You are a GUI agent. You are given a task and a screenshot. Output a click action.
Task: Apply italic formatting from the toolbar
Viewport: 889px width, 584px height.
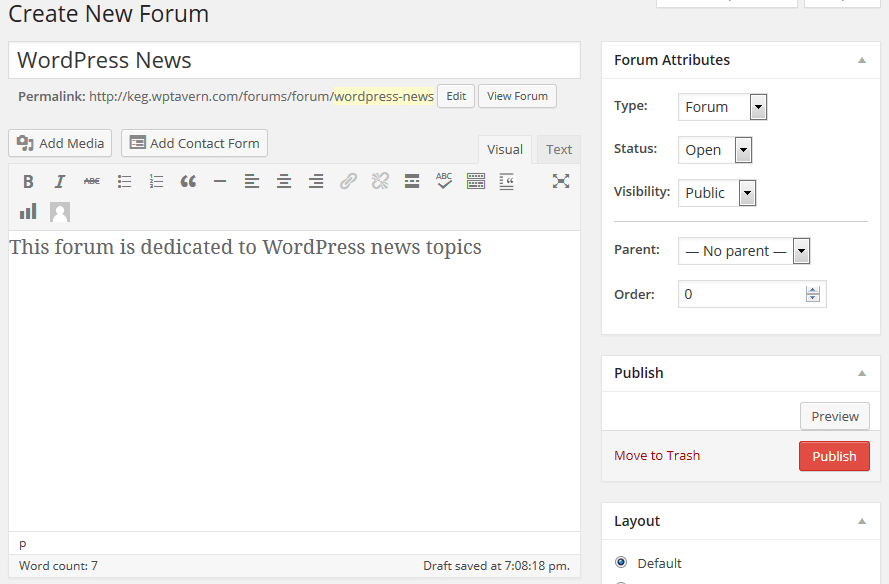[60, 181]
